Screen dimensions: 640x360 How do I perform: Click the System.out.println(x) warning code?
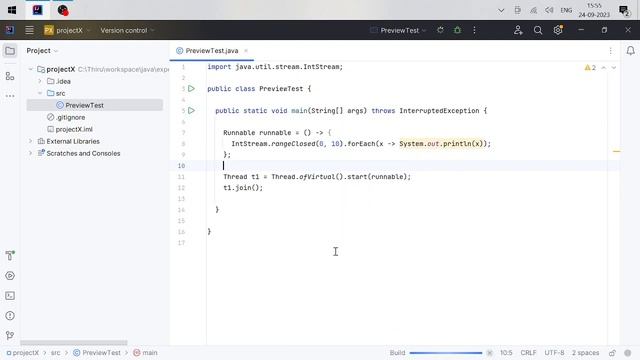point(441,144)
